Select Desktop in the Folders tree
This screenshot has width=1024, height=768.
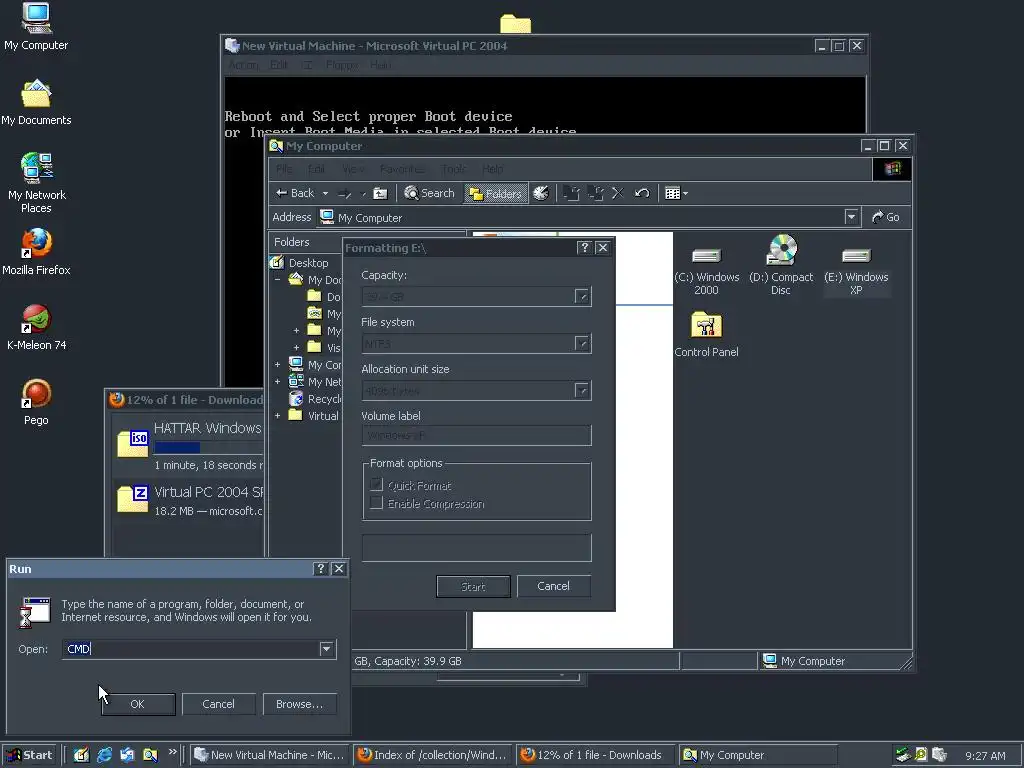pyautogui.click(x=308, y=263)
